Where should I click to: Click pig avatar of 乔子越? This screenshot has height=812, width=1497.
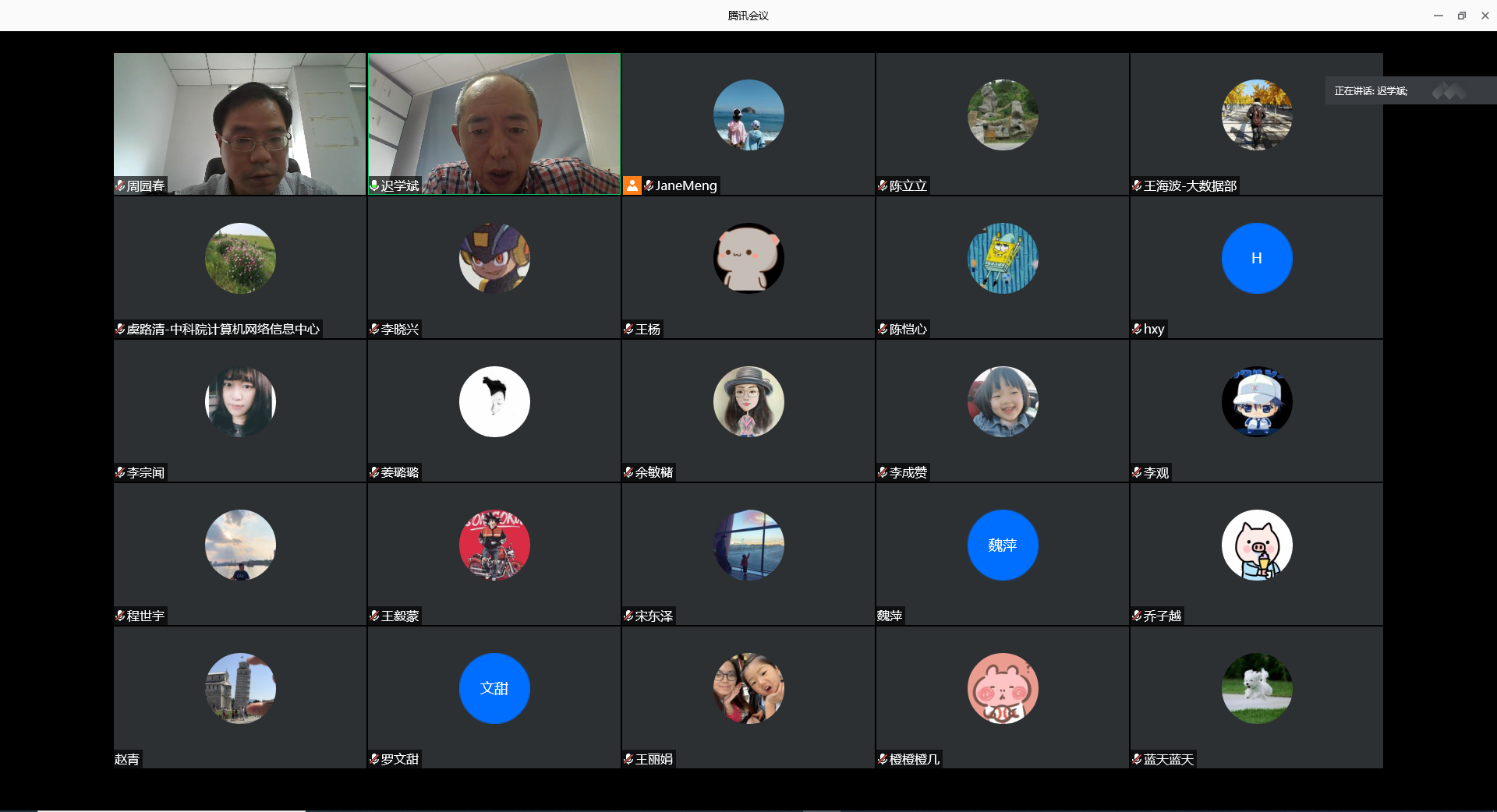click(x=1256, y=545)
